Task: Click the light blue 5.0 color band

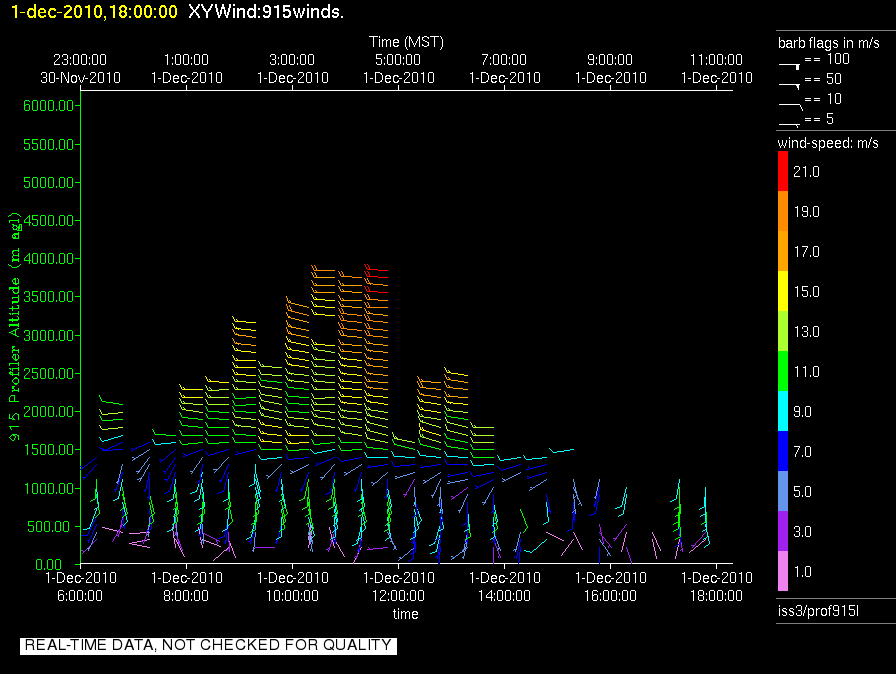Action: (x=783, y=491)
